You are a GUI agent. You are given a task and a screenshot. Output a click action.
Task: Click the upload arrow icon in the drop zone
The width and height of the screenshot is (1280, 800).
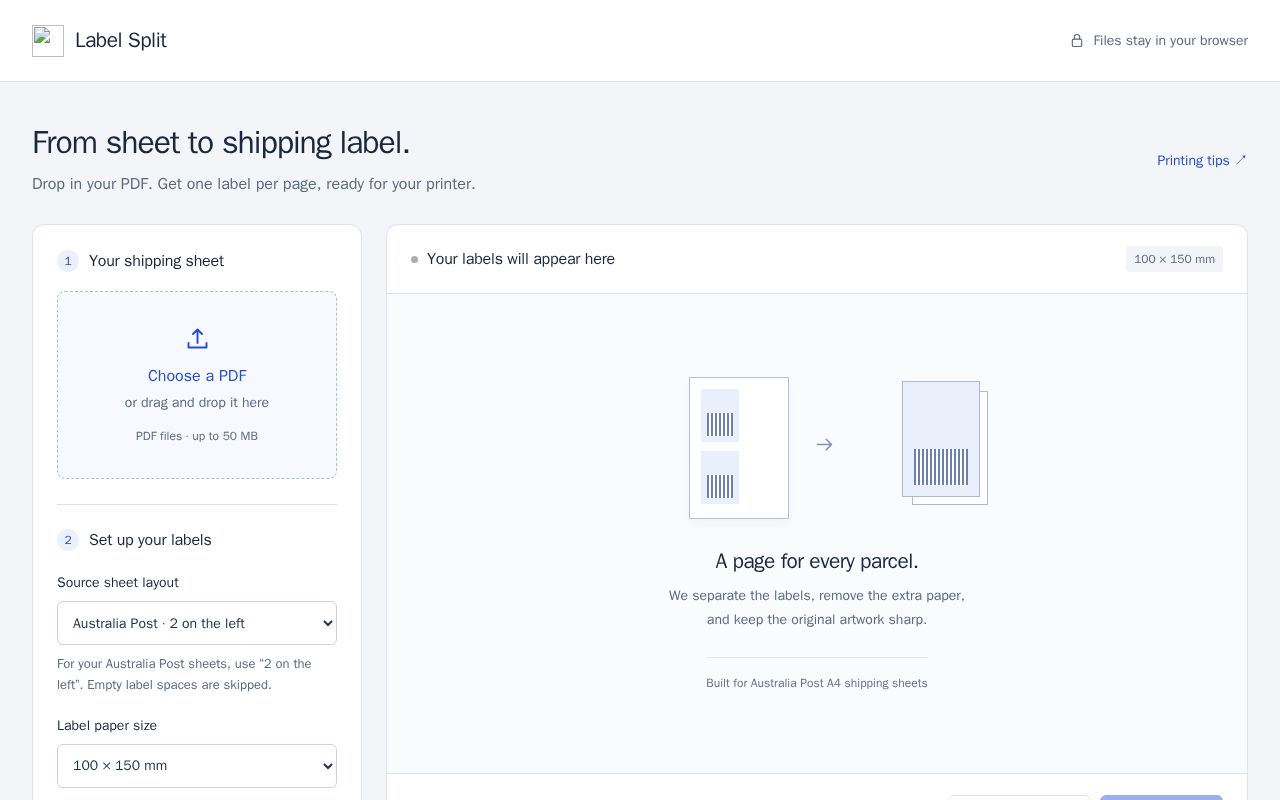197,339
